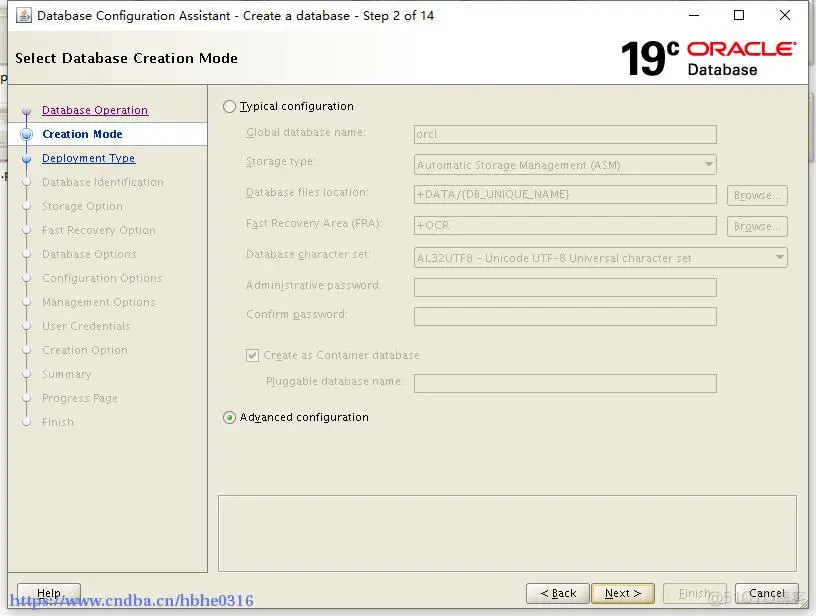Click the Back button
The width and height of the screenshot is (816, 616).
558,593
